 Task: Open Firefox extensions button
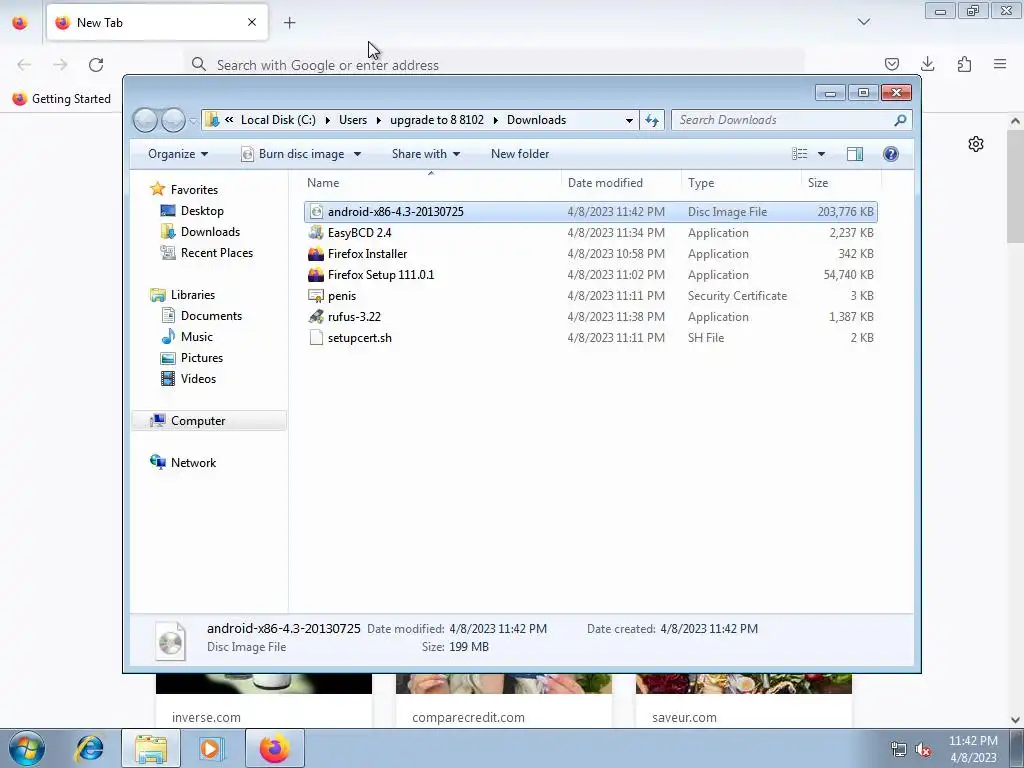[964, 64]
